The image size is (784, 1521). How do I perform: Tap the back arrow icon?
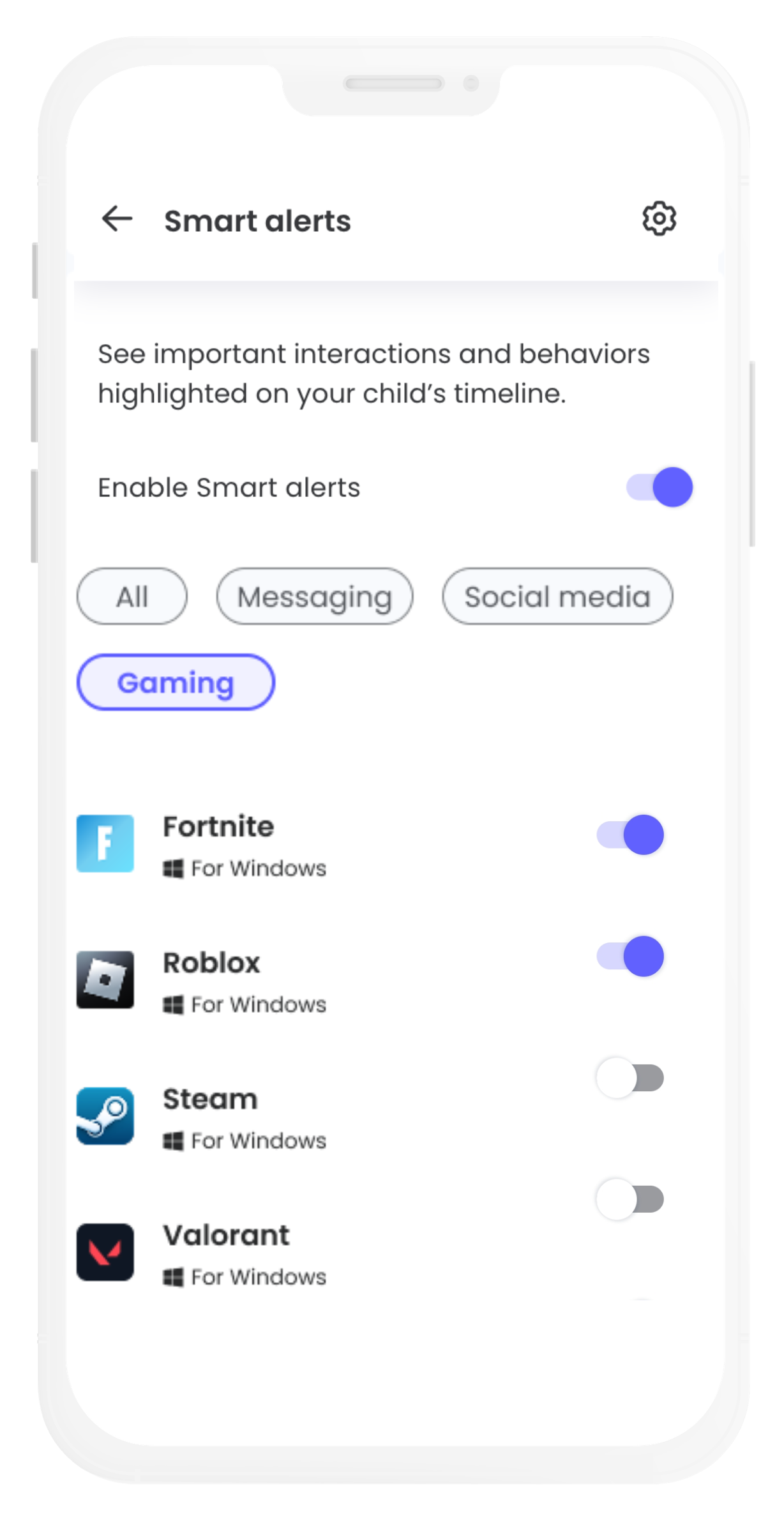coord(117,219)
